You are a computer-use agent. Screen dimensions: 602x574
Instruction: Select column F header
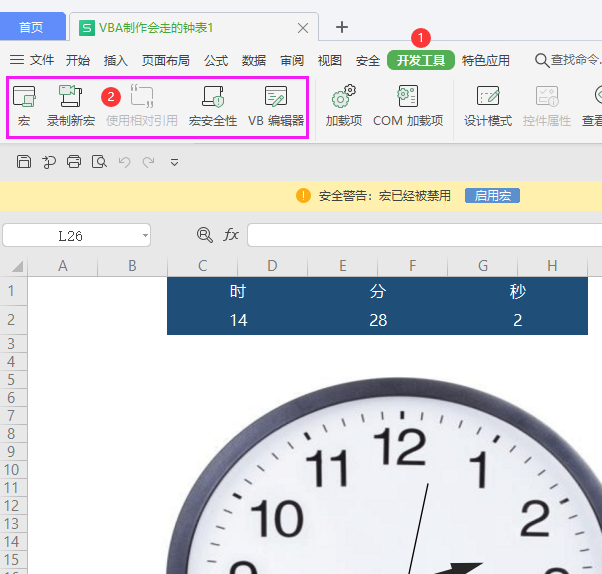coord(412,266)
